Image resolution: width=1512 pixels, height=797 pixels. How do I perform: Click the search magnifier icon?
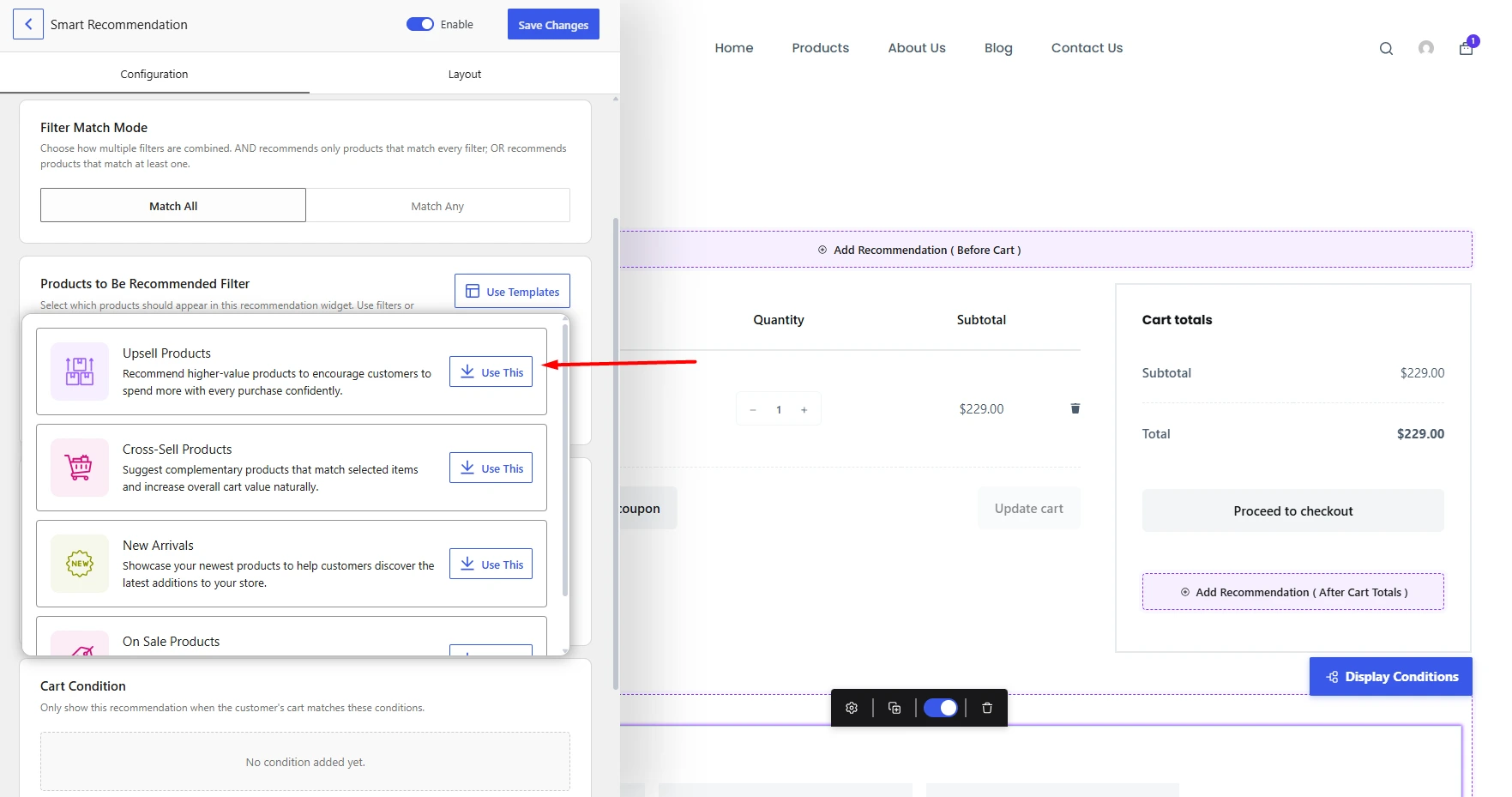point(1386,49)
